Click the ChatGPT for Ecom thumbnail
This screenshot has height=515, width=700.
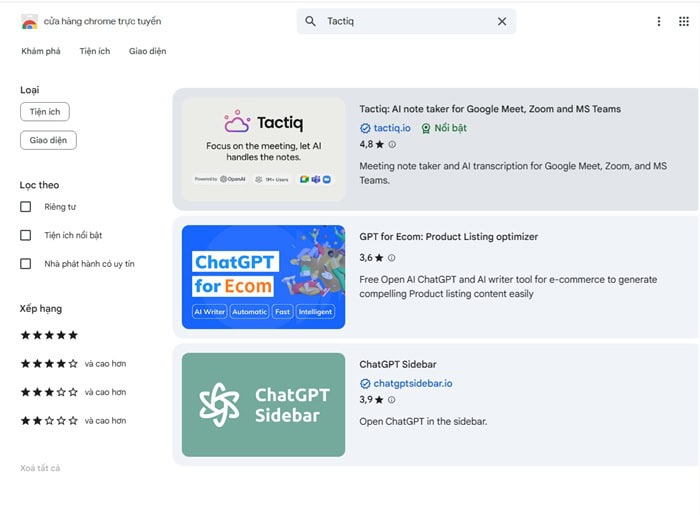pos(263,277)
